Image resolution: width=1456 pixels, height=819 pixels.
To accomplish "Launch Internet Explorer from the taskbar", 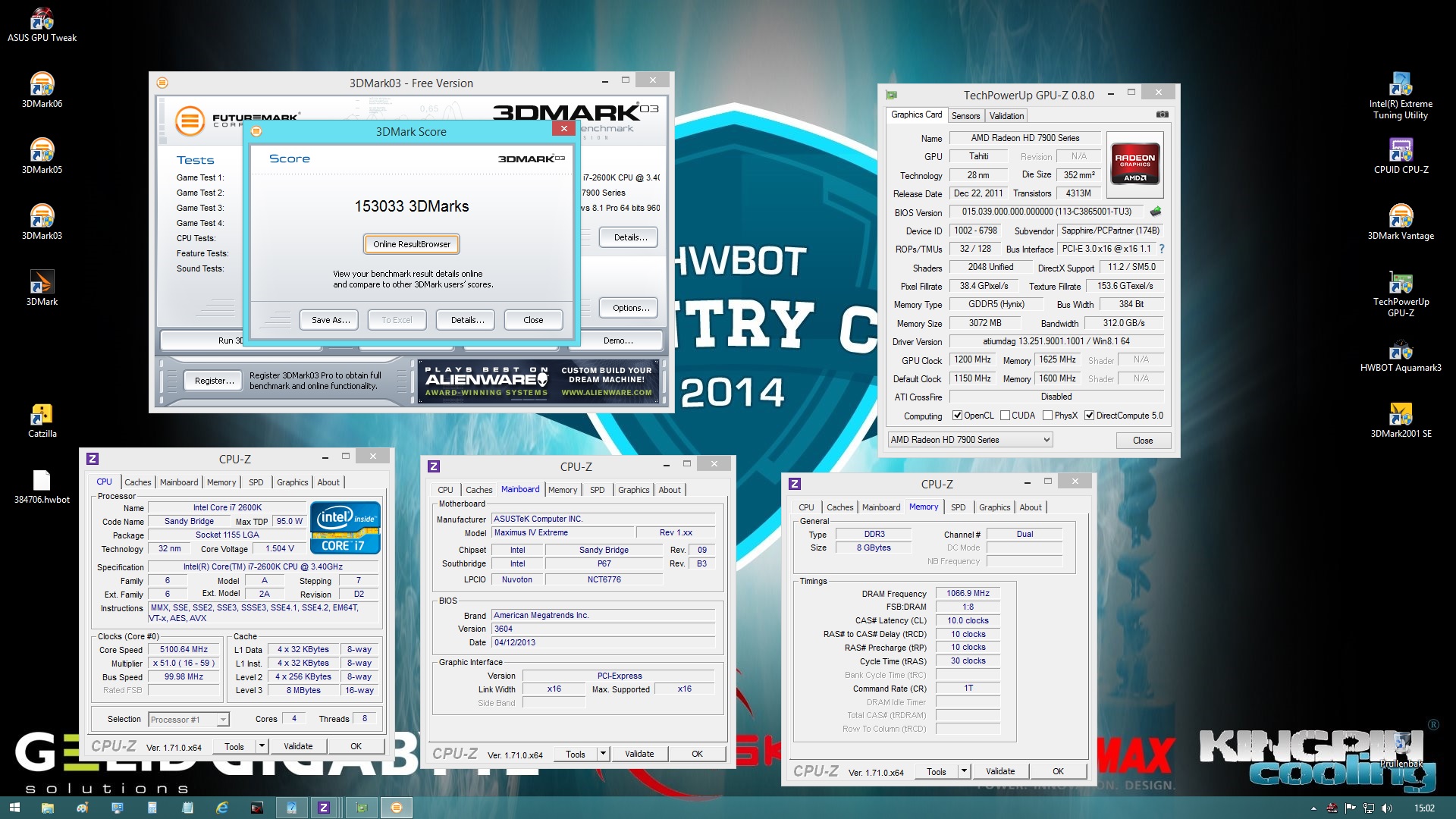I will tap(222, 808).
